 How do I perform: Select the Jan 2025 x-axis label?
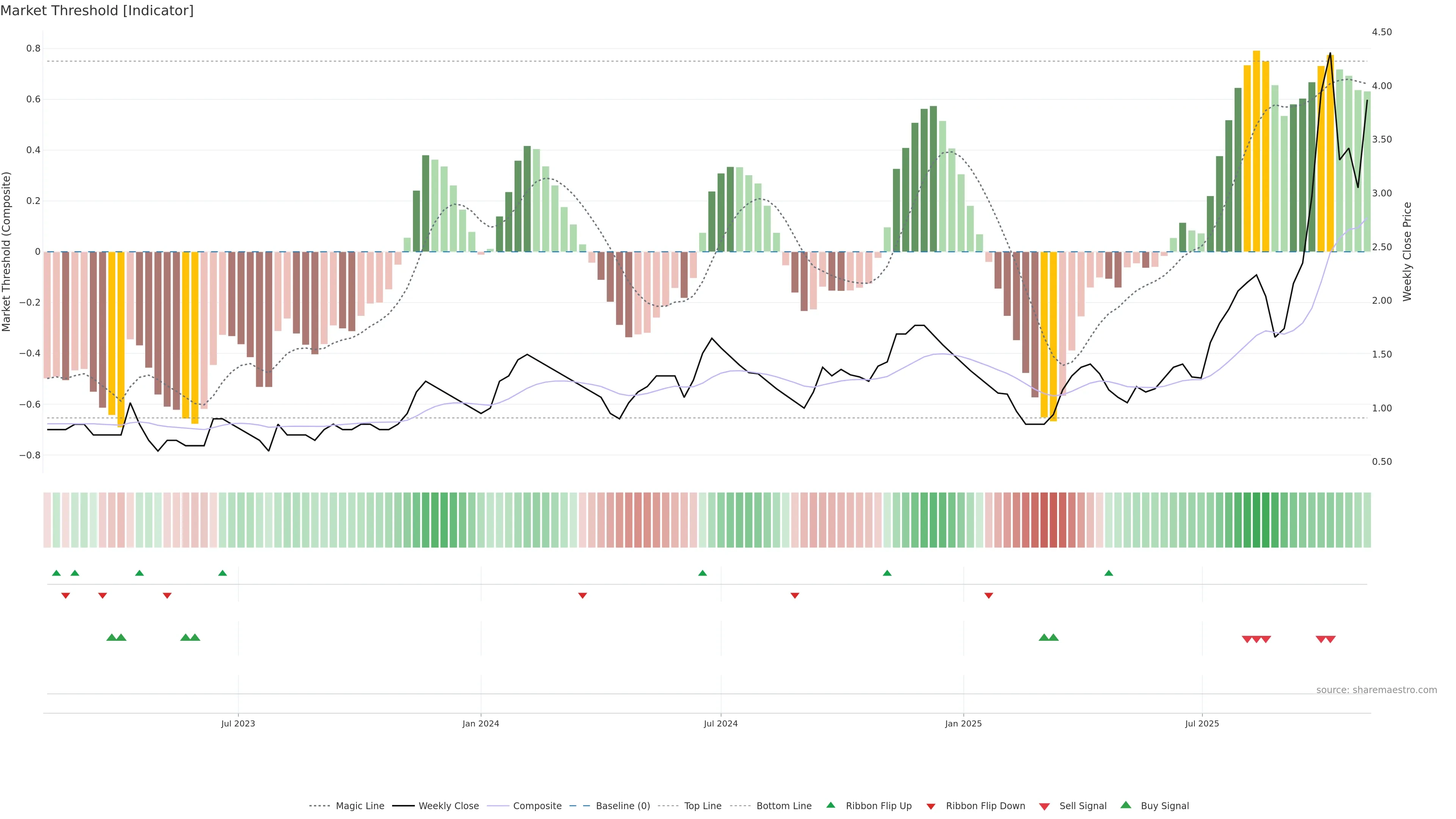click(x=963, y=723)
